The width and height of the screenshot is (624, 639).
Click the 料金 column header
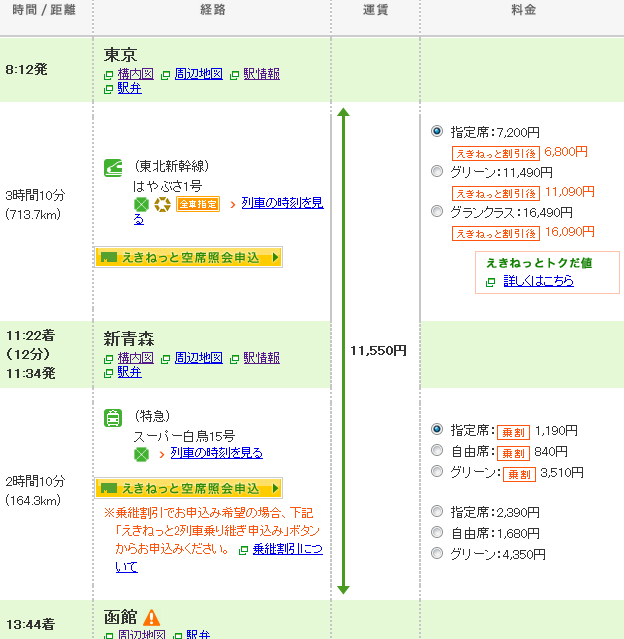click(523, 10)
